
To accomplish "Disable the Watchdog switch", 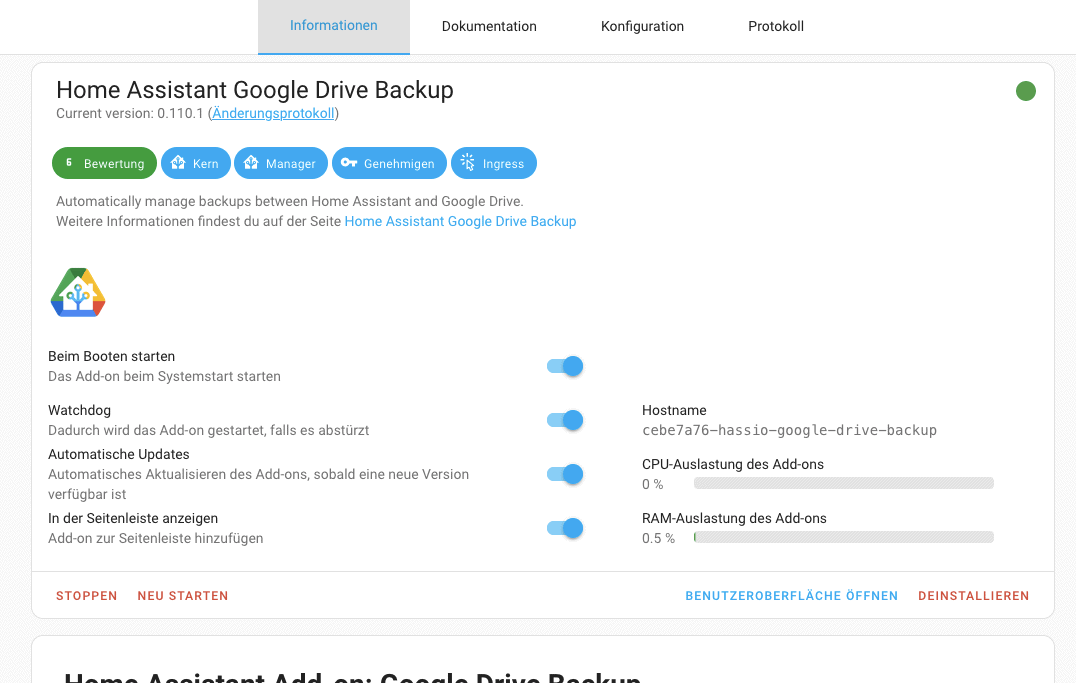I will [565, 420].
